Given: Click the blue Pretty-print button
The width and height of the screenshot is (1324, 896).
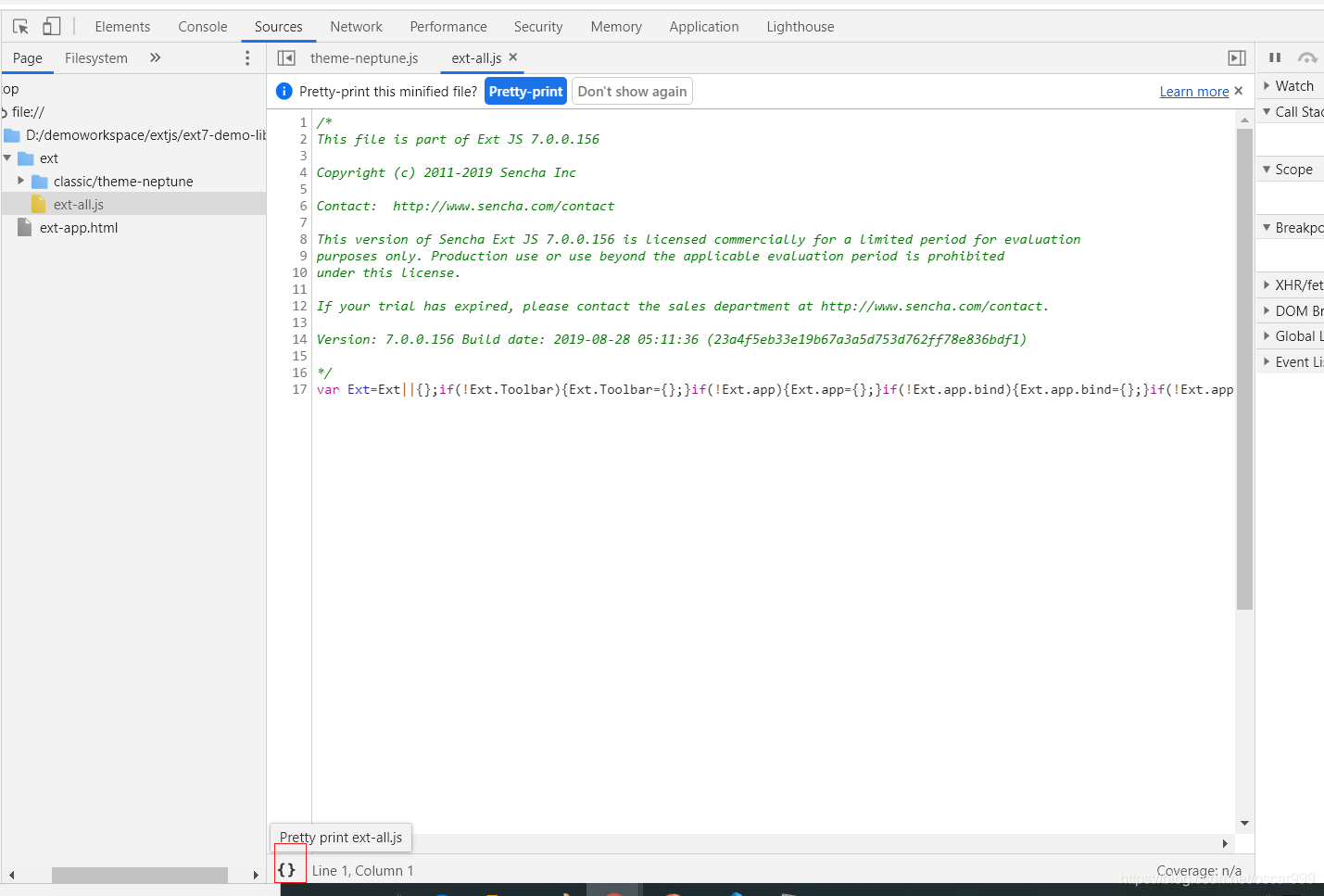Looking at the screenshot, I should tap(525, 92).
